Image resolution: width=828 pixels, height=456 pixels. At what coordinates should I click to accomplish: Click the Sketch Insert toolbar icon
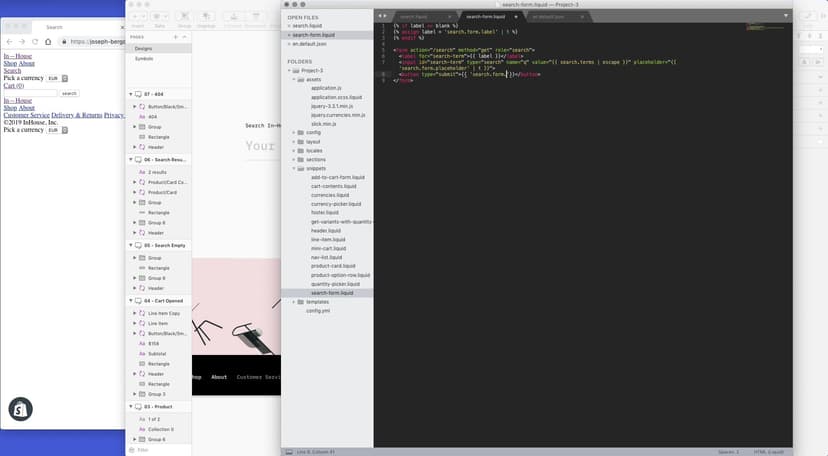[x=138, y=17]
